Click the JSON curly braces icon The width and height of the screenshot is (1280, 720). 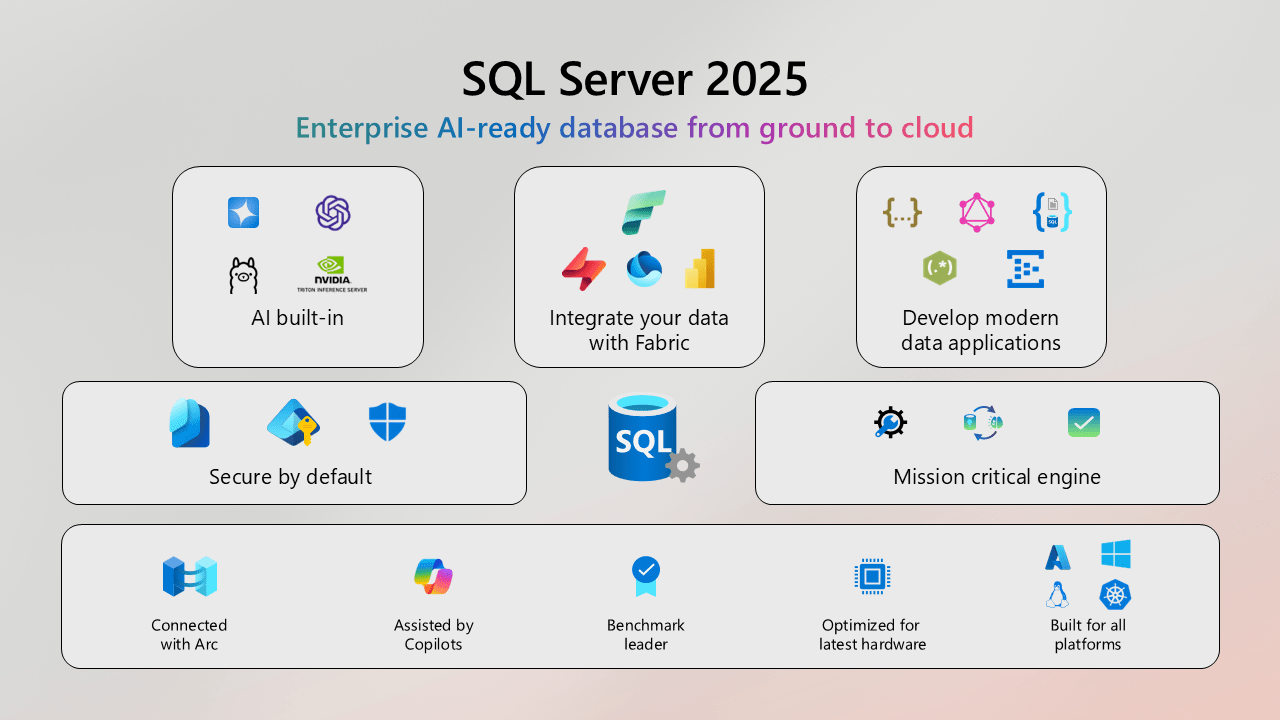point(902,212)
